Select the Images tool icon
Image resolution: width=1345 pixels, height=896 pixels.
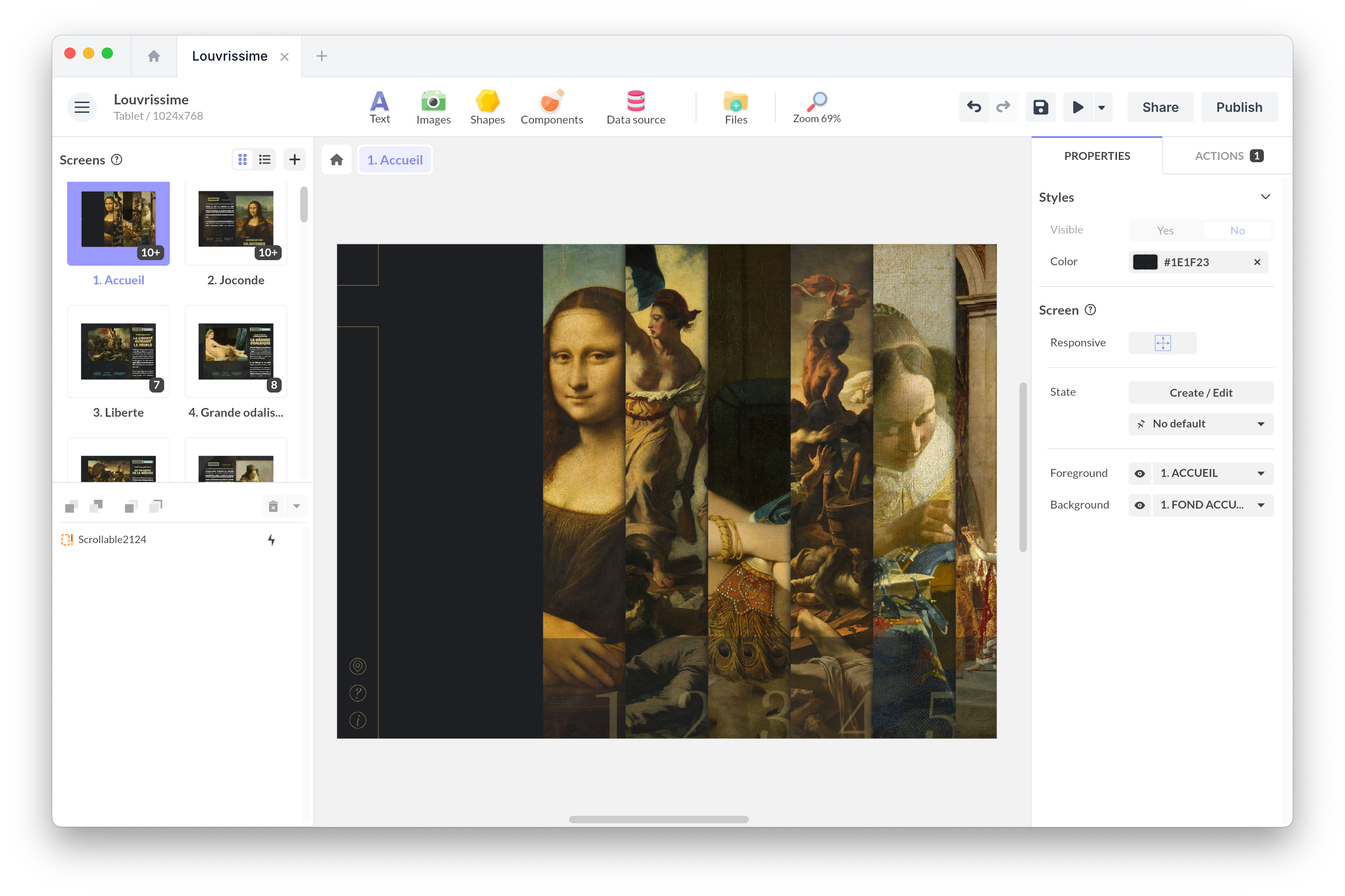point(432,106)
